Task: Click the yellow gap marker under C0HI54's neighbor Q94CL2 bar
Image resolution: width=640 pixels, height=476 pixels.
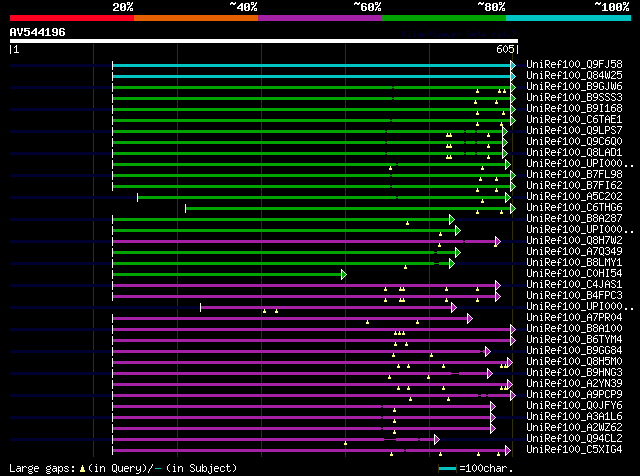Action: click(x=345, y=443)
